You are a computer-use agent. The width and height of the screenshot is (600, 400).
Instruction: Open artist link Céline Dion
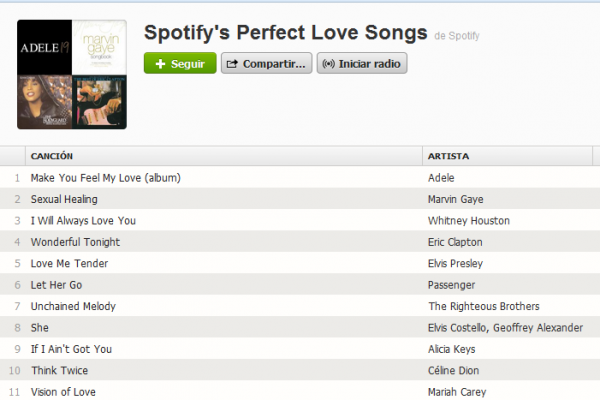453,371
